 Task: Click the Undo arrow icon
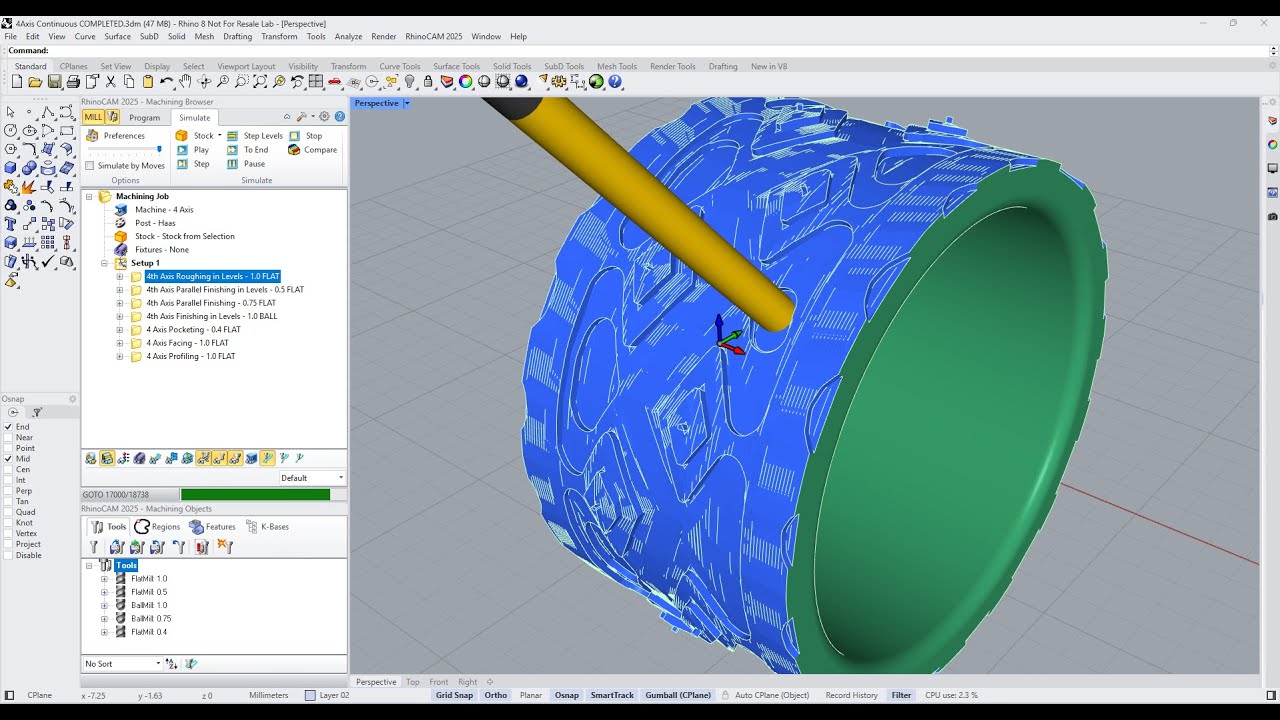pyautogui.click(x=166, y=82)
